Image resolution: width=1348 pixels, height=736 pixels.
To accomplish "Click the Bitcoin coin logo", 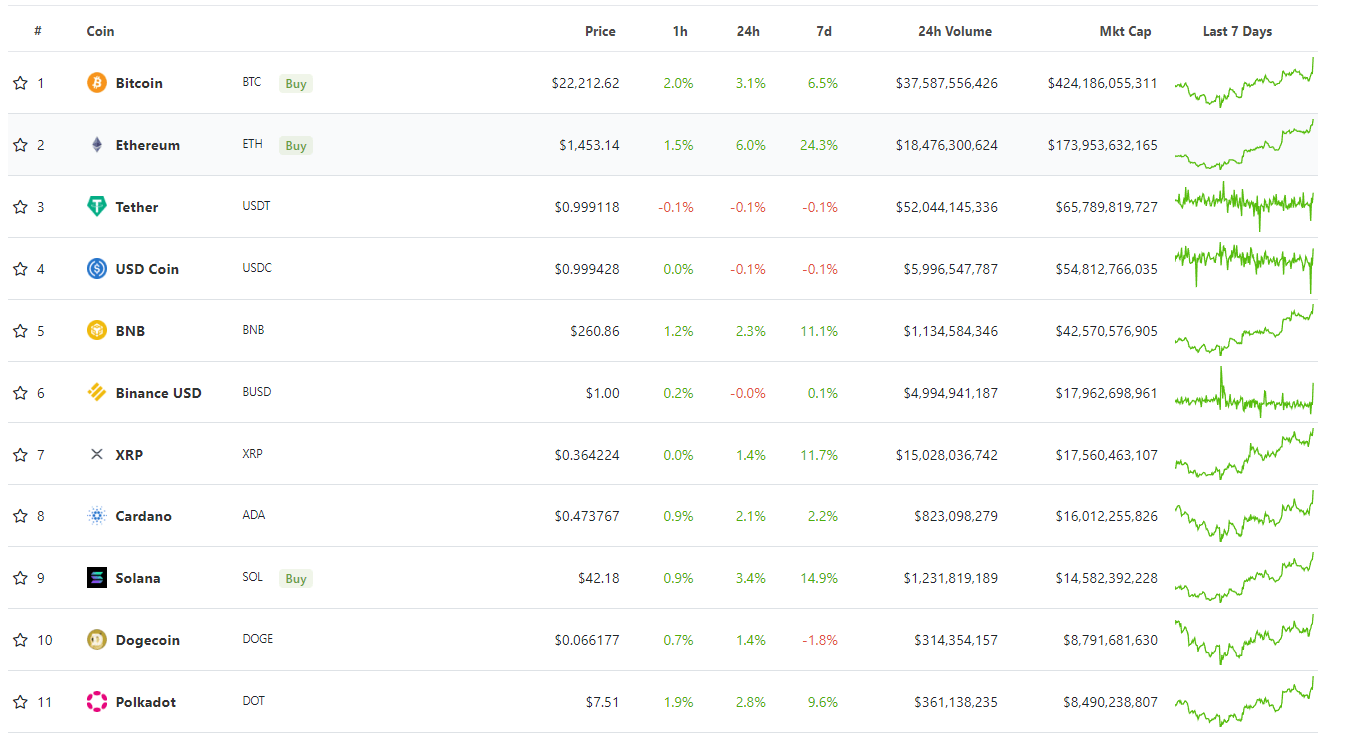I will [97, 83].
